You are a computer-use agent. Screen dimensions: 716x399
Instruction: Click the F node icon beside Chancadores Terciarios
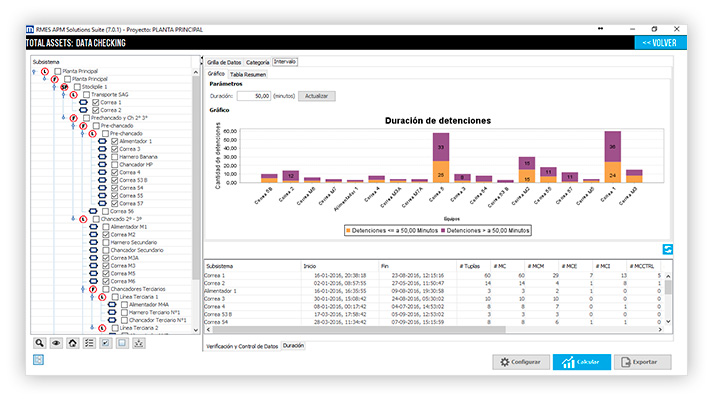[x=93, y=289]
